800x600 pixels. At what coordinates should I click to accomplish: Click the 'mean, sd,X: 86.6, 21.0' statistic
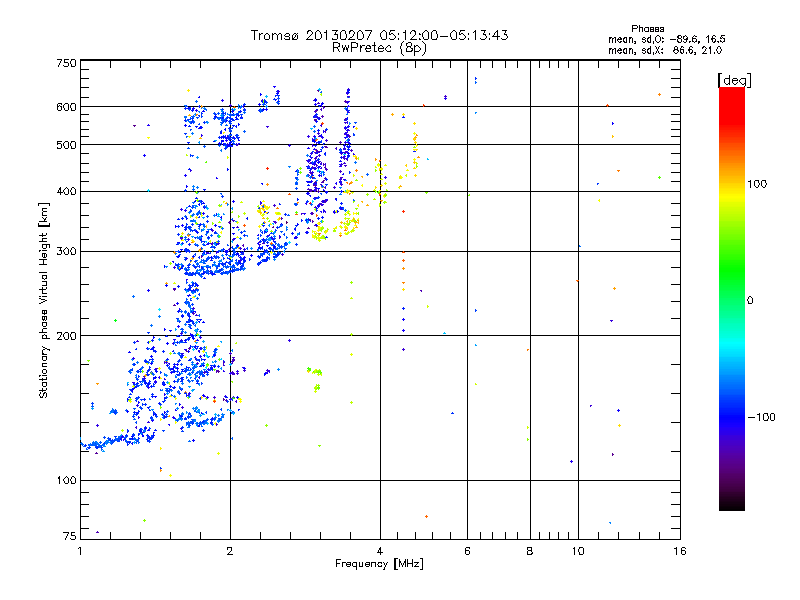click(x=665, y=50)
